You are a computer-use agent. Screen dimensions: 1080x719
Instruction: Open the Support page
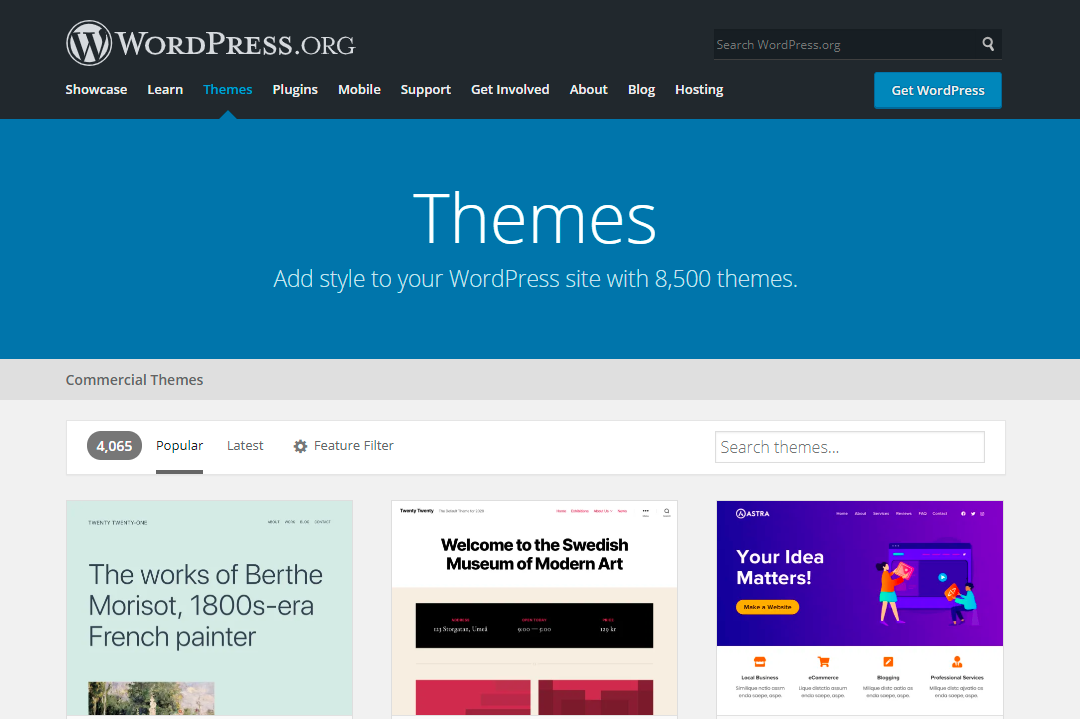point(425,89)
